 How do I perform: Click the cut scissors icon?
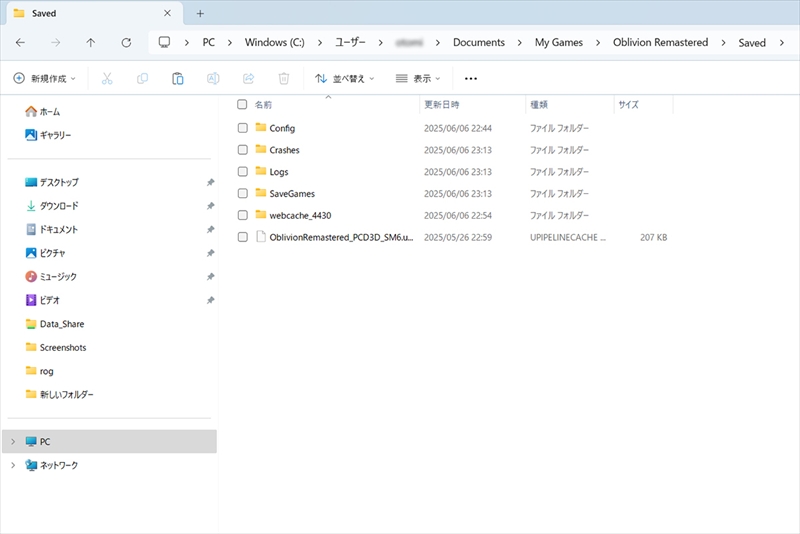[x=107, y=79]
